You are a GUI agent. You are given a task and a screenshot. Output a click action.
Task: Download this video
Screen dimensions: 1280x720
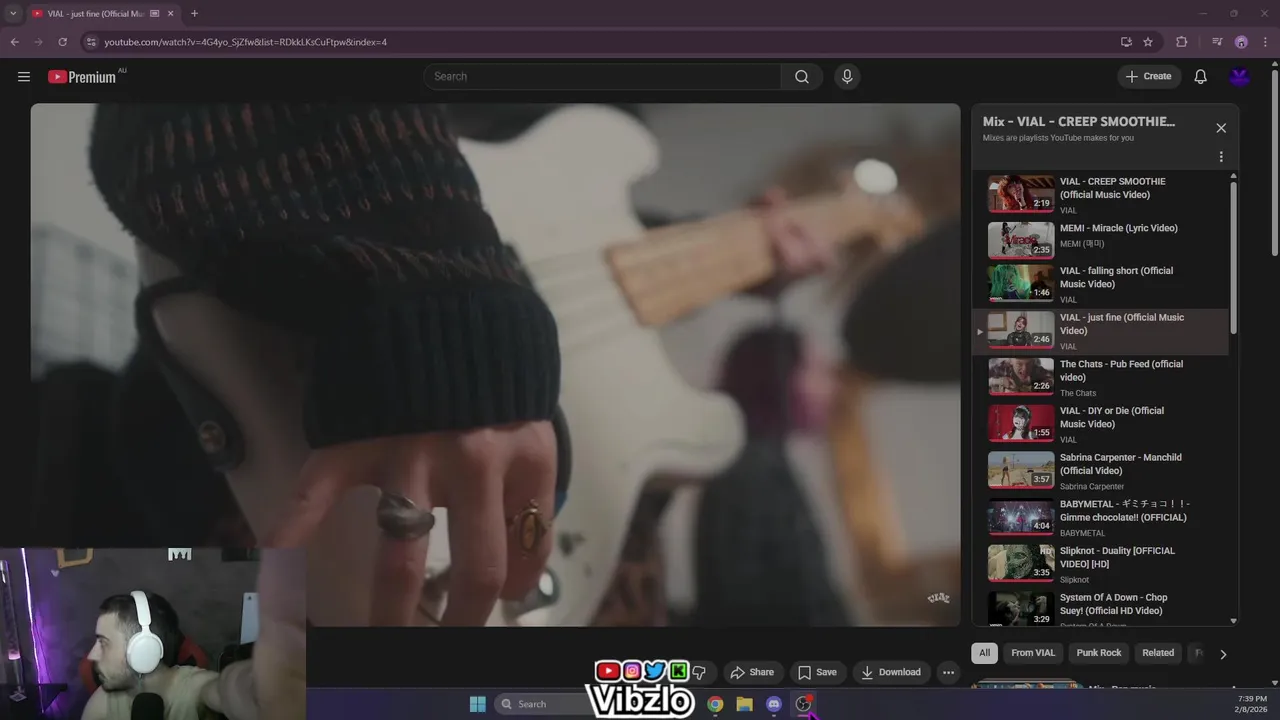890,672
